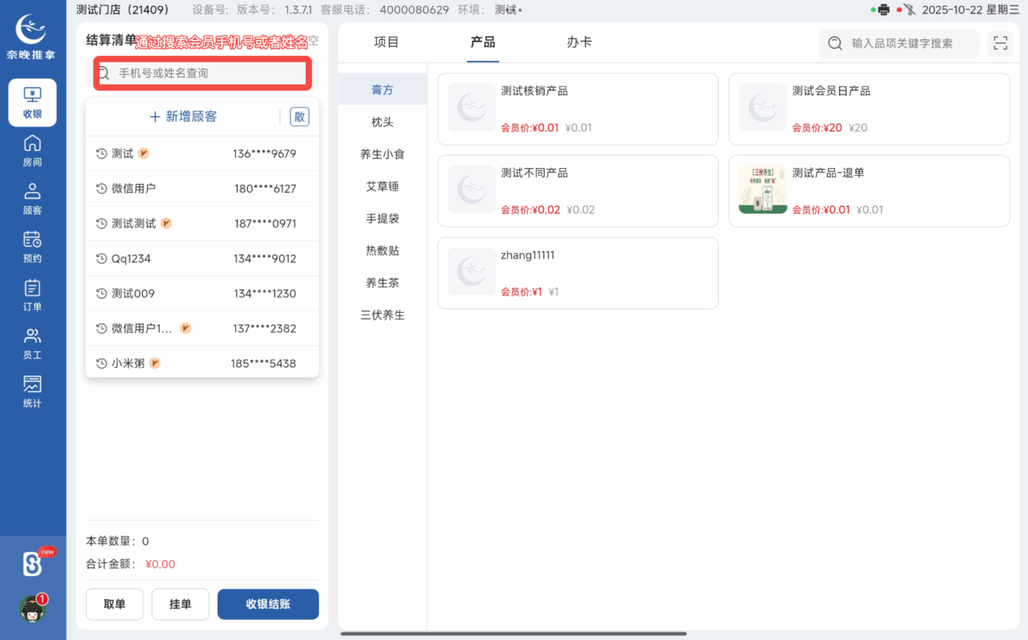Select the 艾草锤 category
The width and height of the screenshot is (1028, 640).
coord(381,186)
